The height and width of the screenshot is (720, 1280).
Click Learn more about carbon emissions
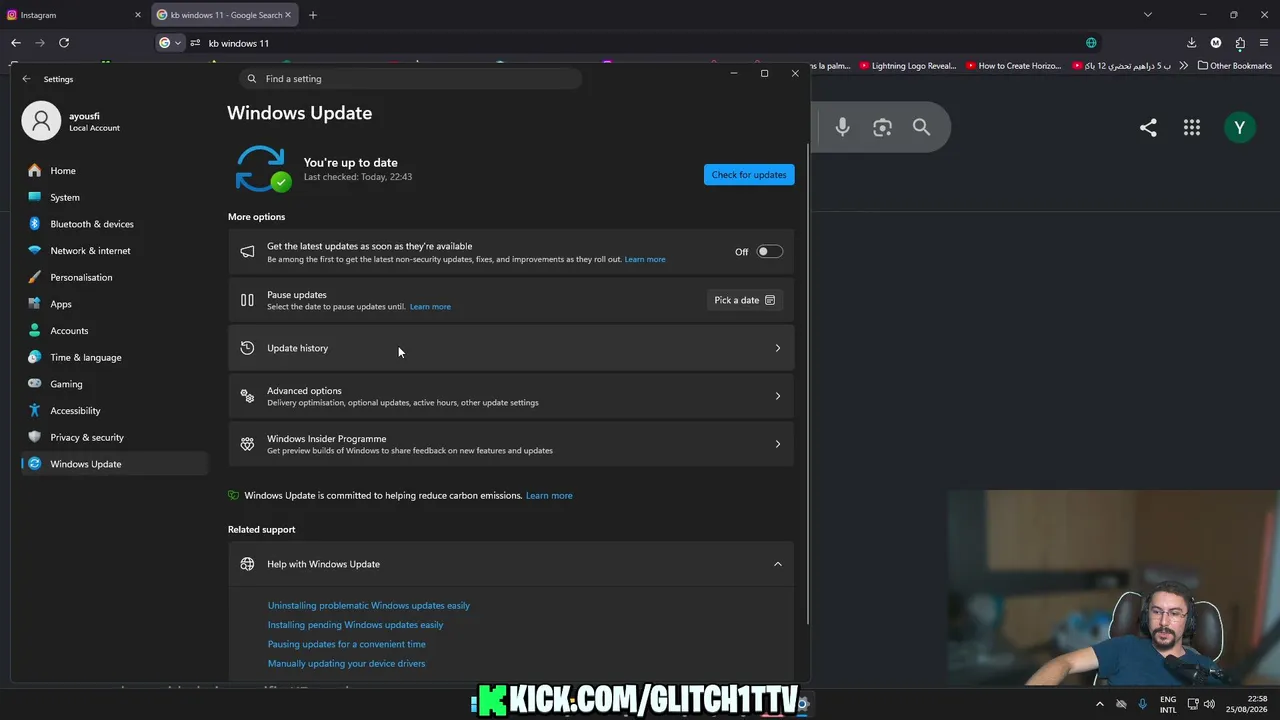(549, 496)
